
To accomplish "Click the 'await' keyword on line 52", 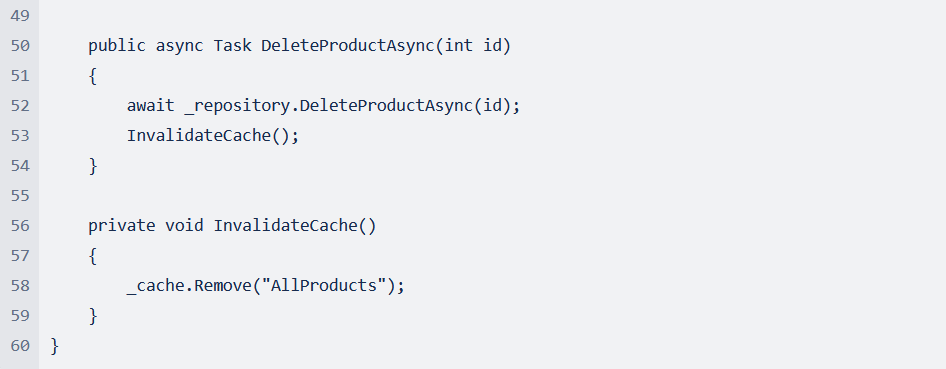I will pyautogui.click(x=150, y=106).
